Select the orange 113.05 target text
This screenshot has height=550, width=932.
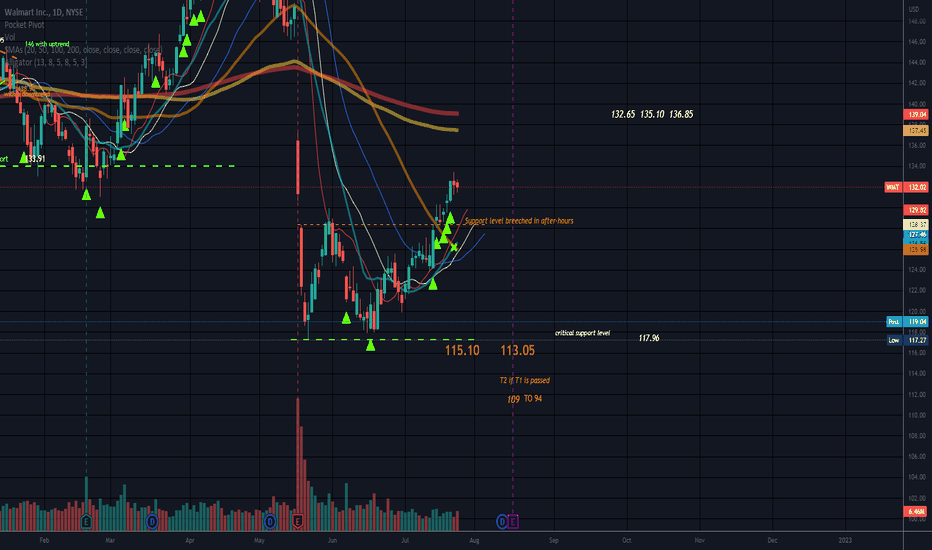point(518,350)
